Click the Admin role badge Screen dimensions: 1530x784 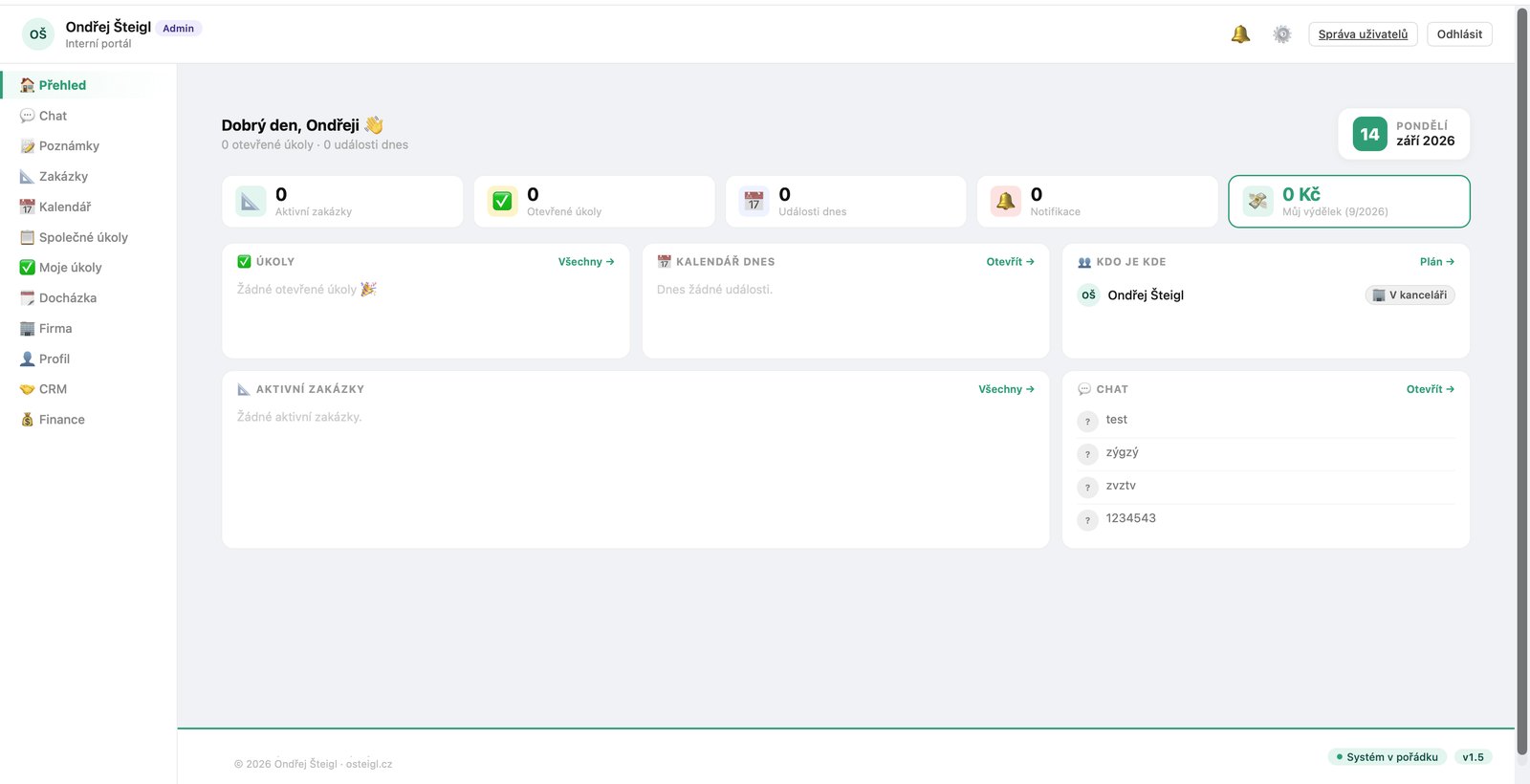click(x=179, y=29)
